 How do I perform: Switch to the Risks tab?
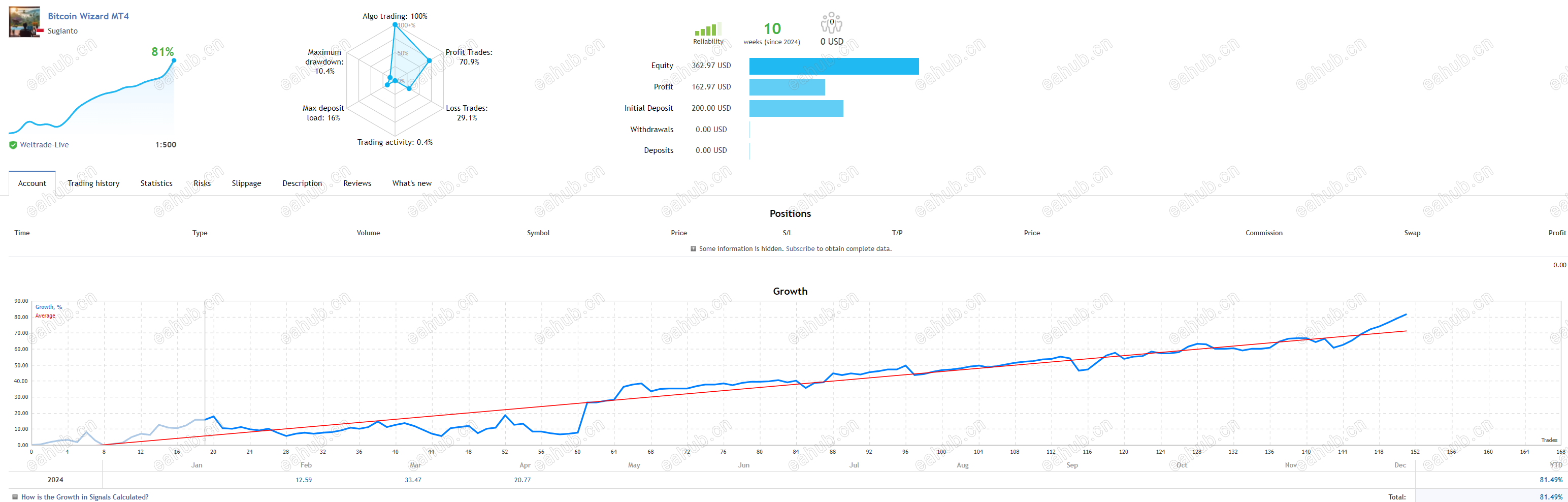[x=202, y=183]
